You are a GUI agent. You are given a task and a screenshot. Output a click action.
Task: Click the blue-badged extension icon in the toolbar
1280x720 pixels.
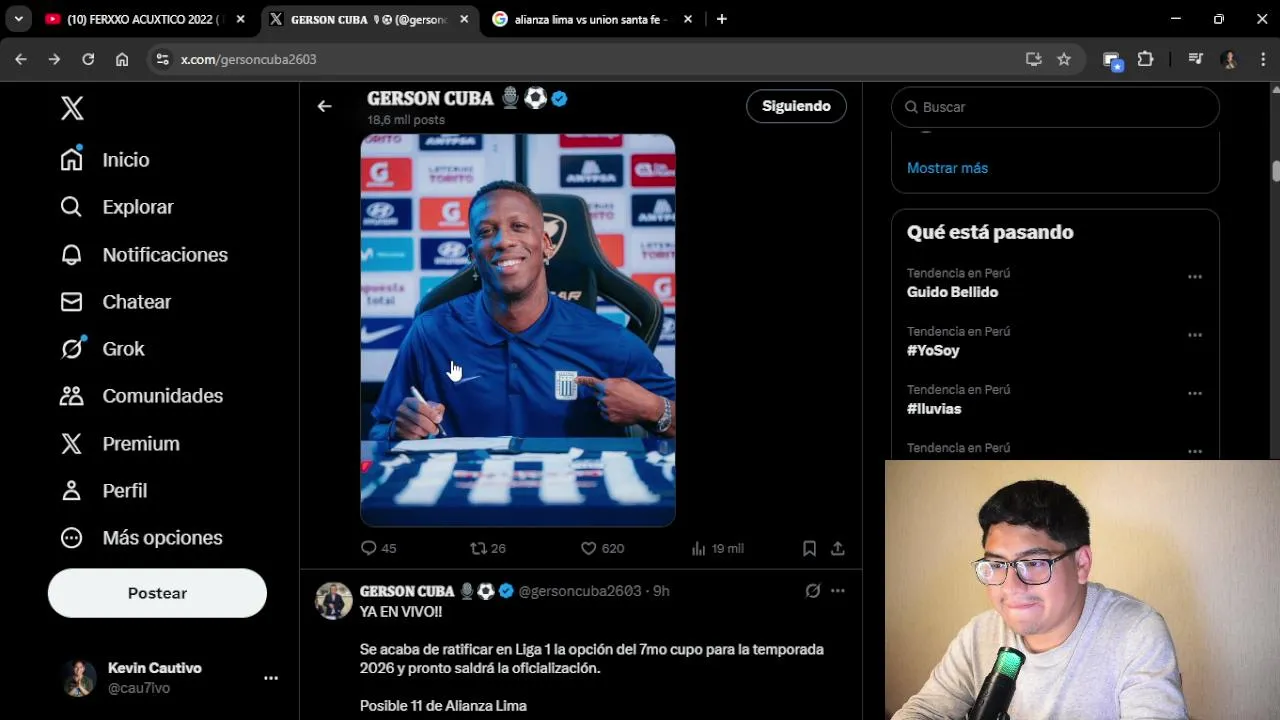click(1112, 60)
